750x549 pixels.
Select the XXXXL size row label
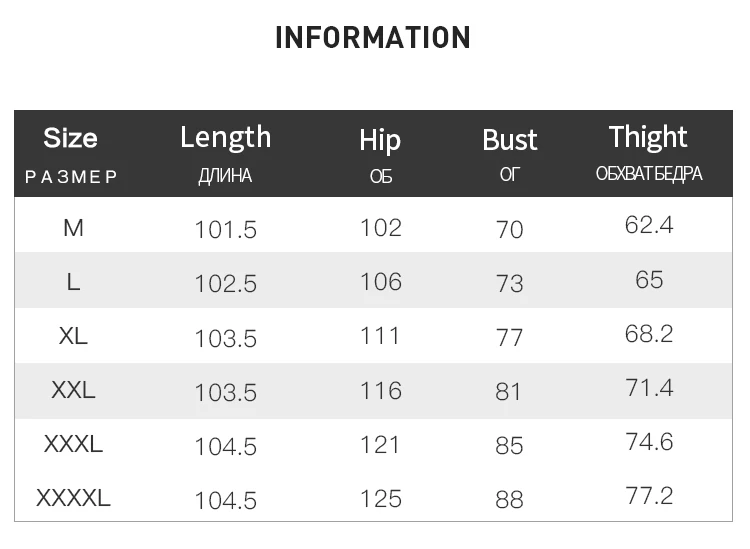(73, 498)
